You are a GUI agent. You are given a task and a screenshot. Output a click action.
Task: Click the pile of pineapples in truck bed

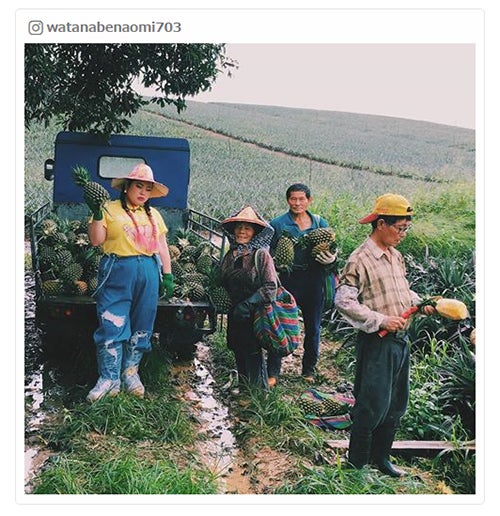click(x=64, y=260)
